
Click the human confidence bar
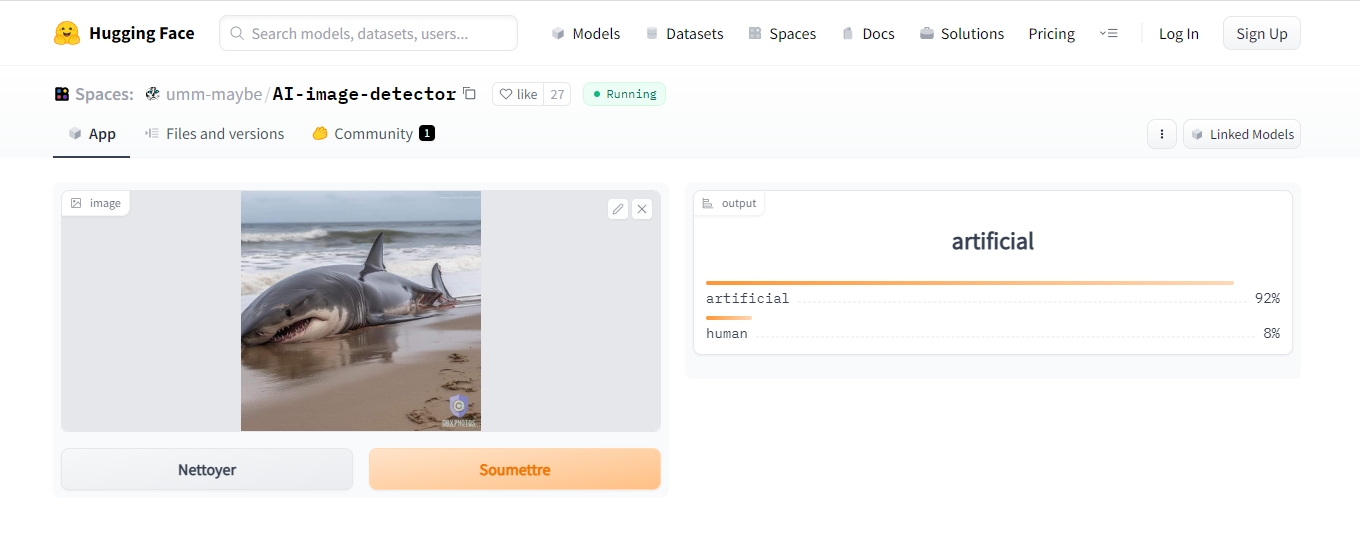tap(729, 318)
